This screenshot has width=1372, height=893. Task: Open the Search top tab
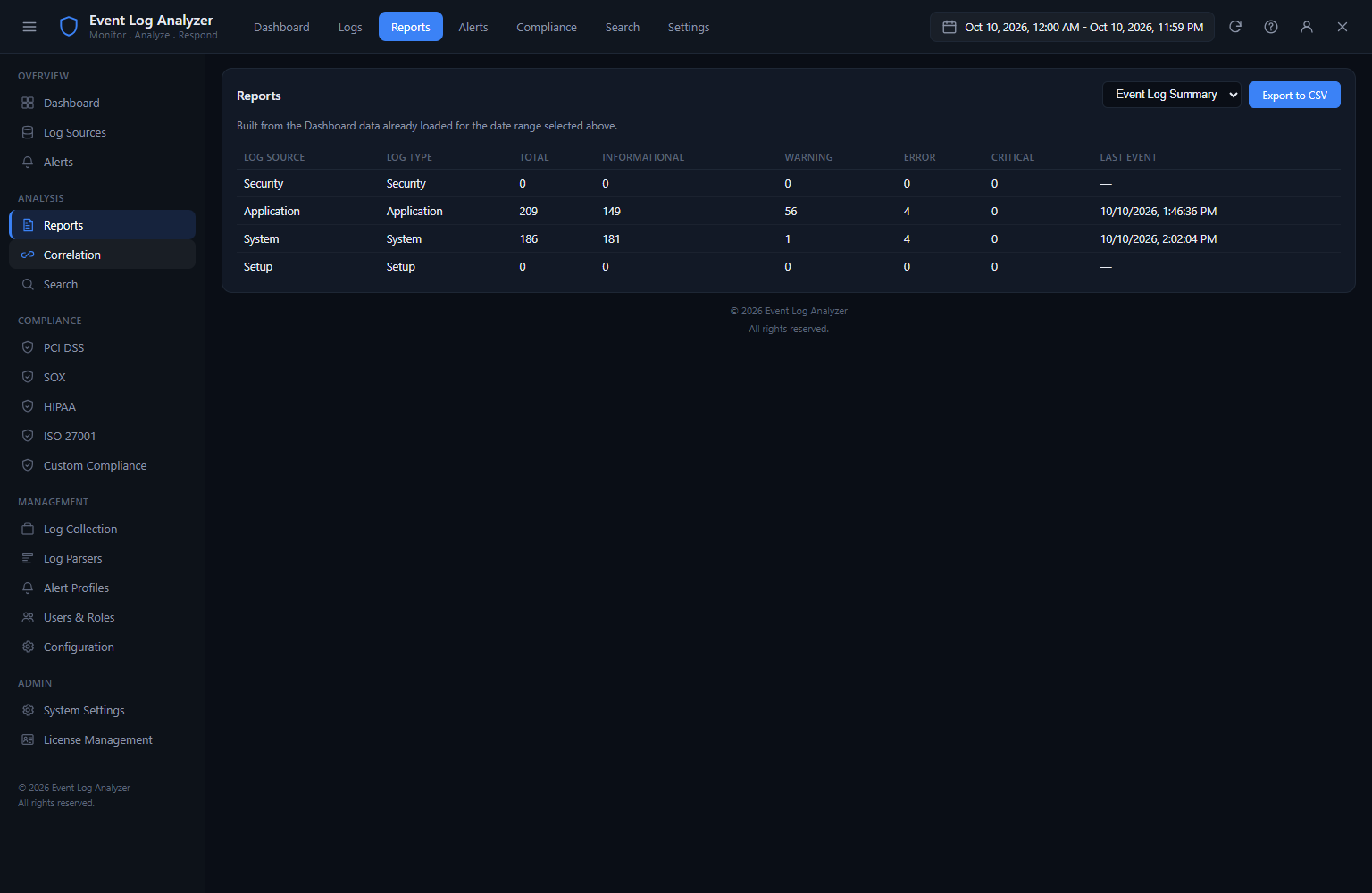coord(623,27)
